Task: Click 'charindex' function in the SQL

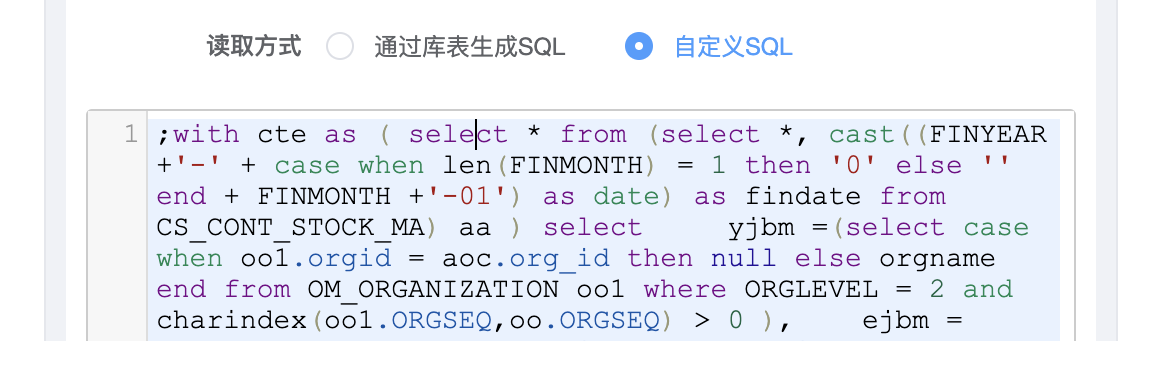Action: (232, 320)
